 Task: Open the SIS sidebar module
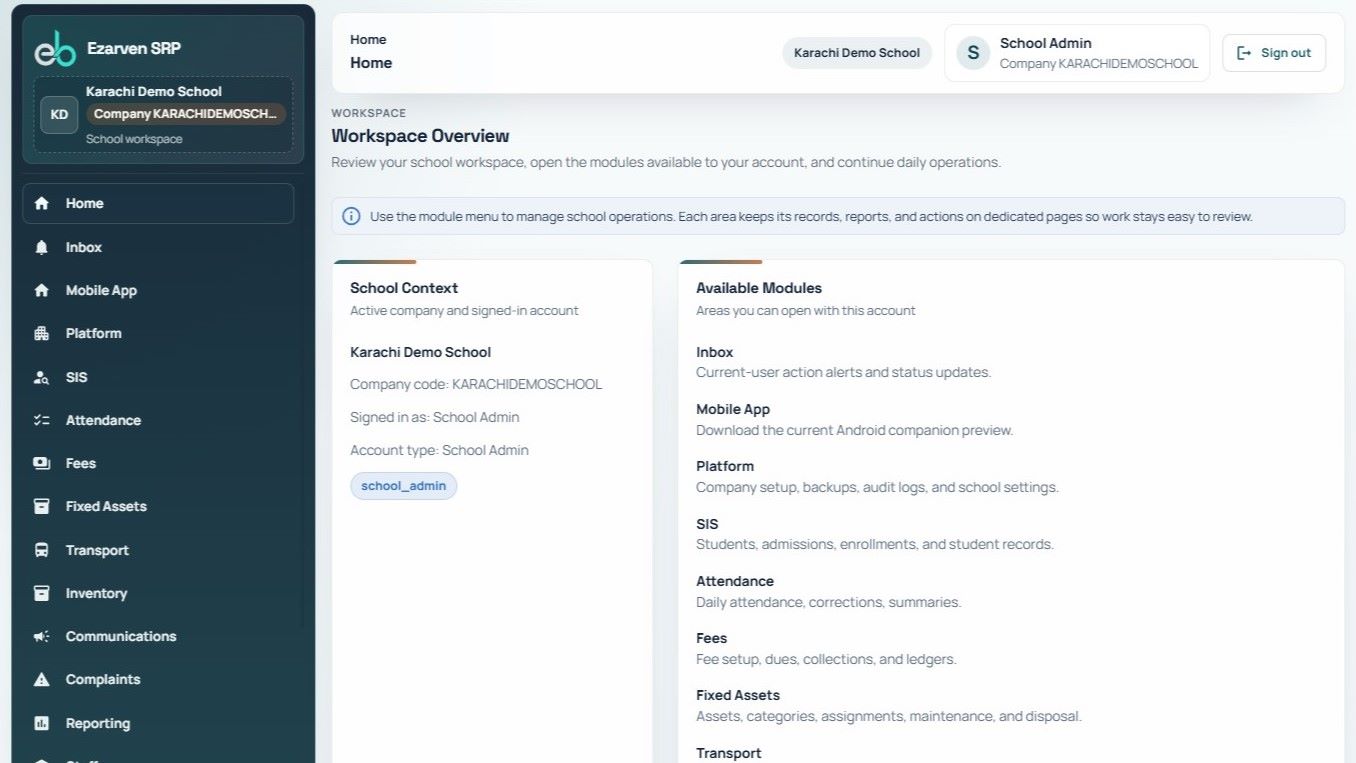[158, 377]
